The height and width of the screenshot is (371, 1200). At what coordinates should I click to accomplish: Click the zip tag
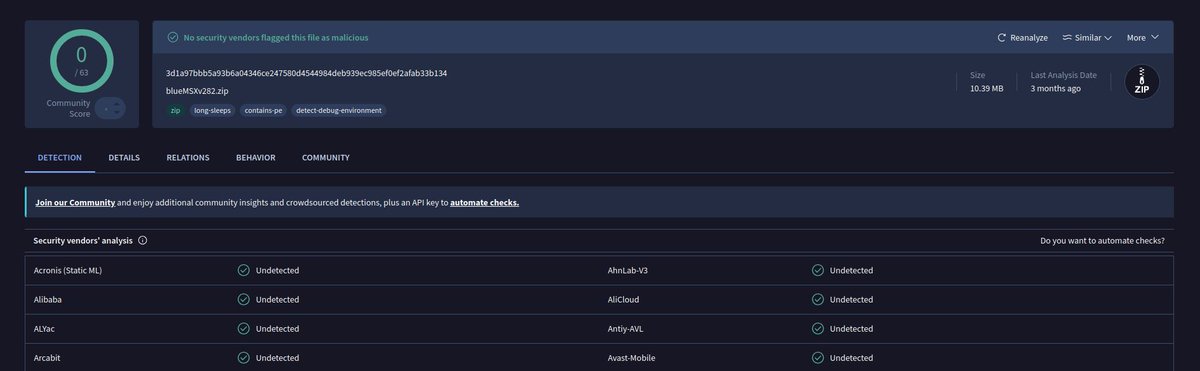pyautogui.click(x=175, y=110)
